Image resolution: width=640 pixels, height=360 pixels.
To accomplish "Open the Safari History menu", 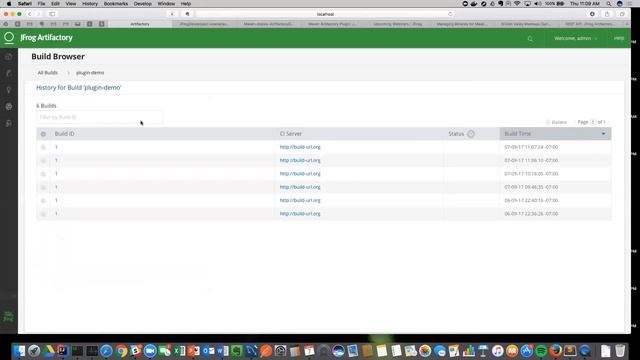I will point(90,4).
